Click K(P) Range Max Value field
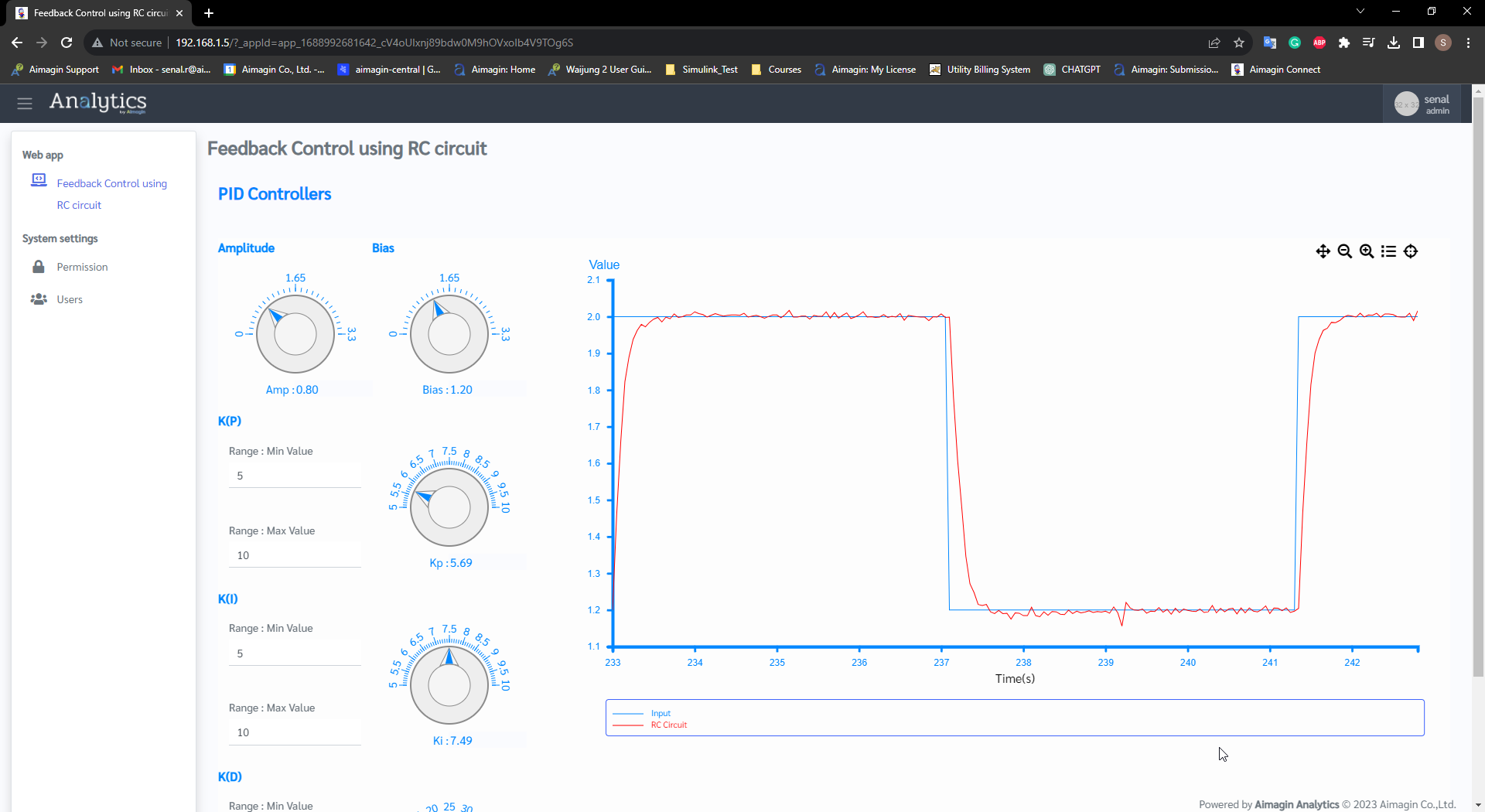Viewport: 1485px width, 812px height. point(295,555)
